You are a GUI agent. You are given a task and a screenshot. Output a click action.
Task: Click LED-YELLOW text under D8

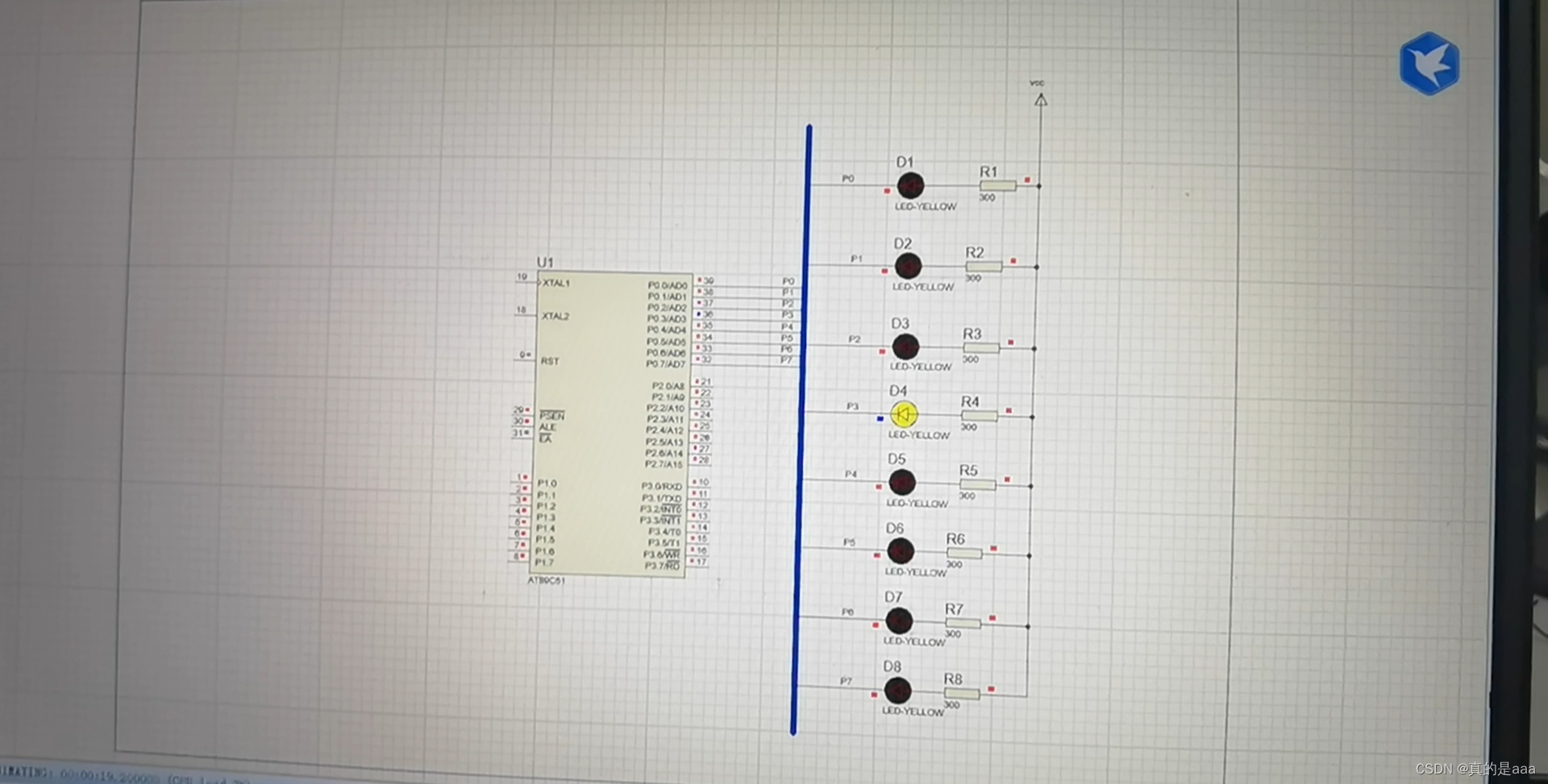(913, 711)
